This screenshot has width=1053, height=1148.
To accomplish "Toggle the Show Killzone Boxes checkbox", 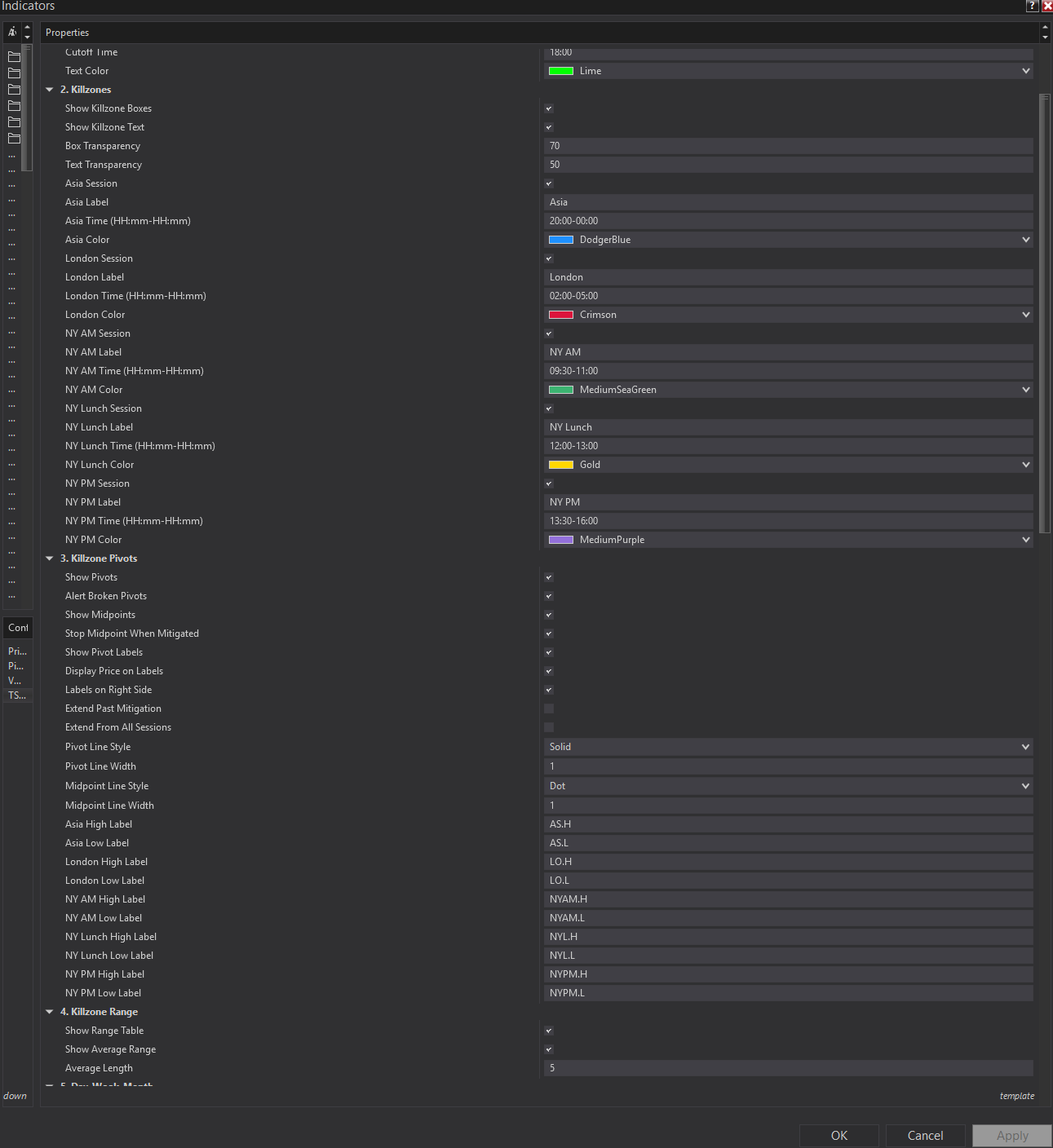I will point(549,108).
